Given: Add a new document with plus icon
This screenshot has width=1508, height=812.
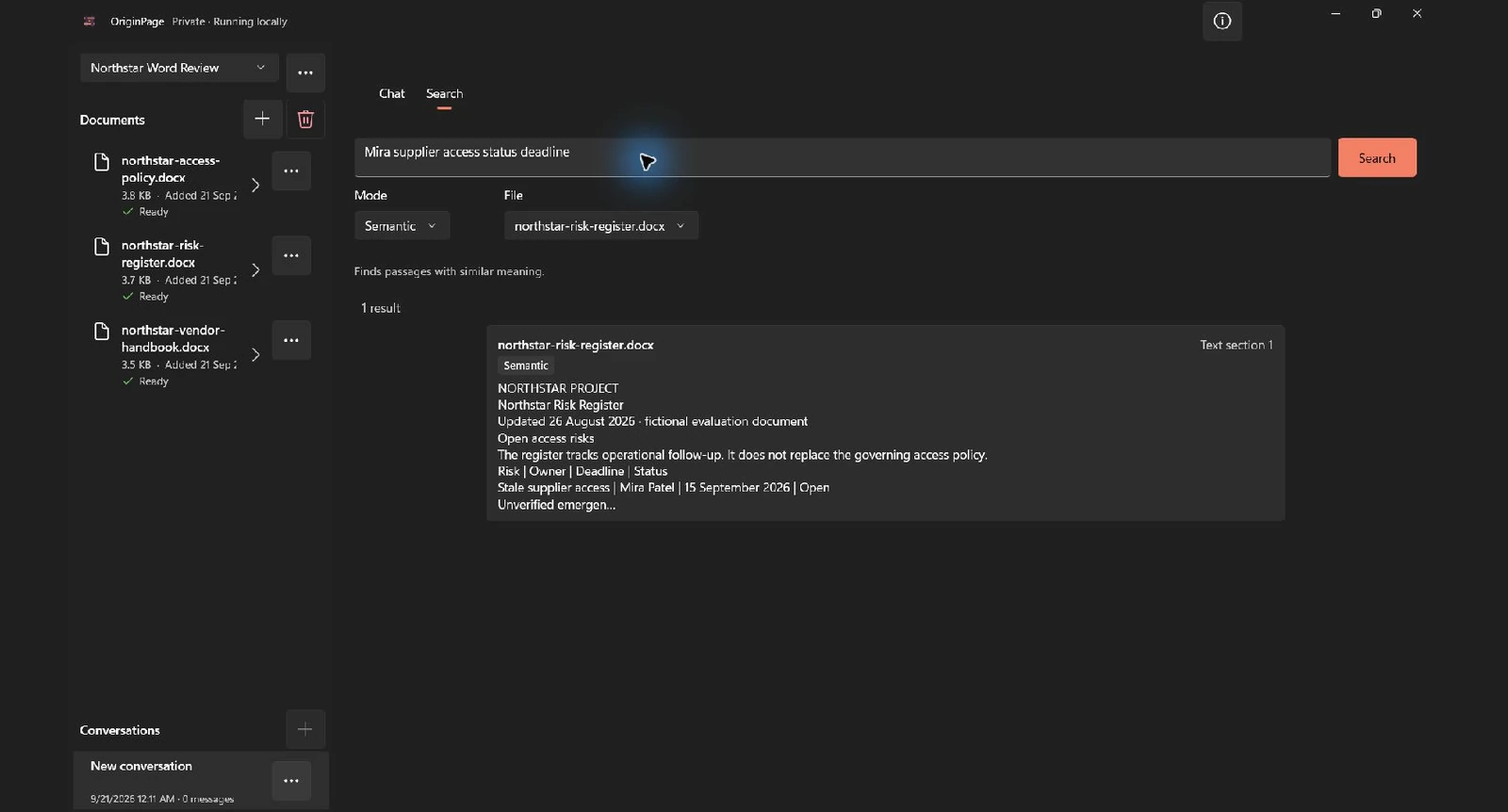Looking at the screenshot, I should click(x=262, y=119).
